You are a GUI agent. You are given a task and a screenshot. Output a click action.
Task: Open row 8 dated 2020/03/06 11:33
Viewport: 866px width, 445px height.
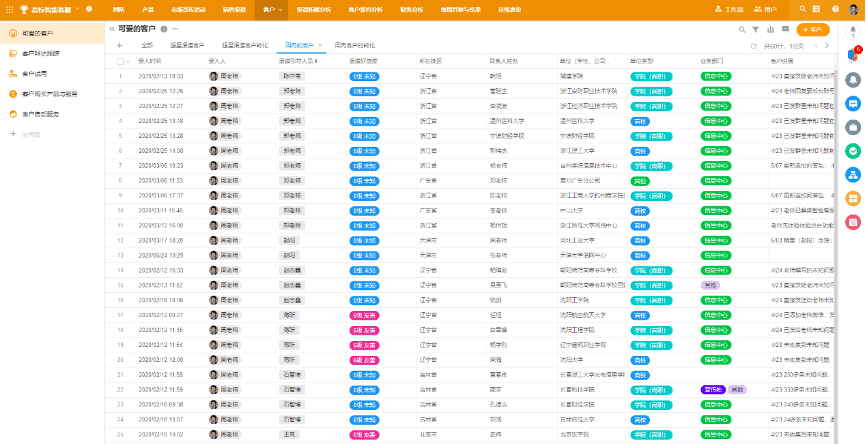click(471, 181)
